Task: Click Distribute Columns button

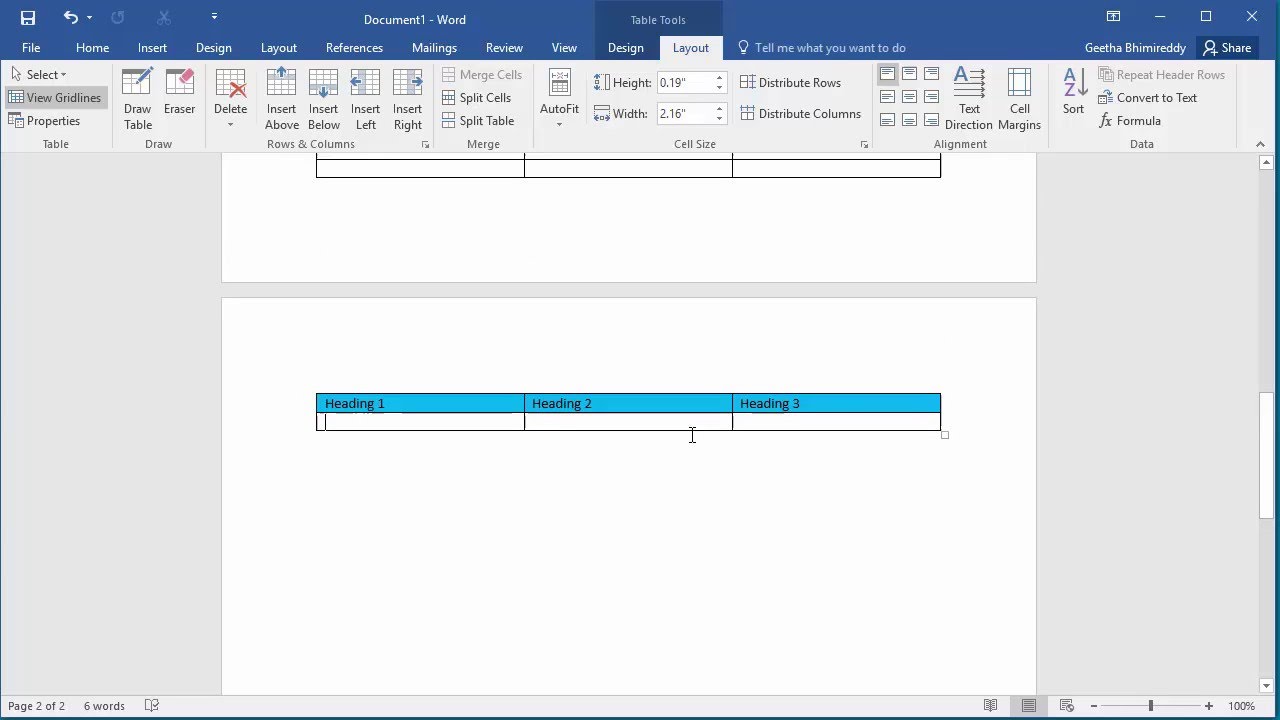Action: click(801, 114)
